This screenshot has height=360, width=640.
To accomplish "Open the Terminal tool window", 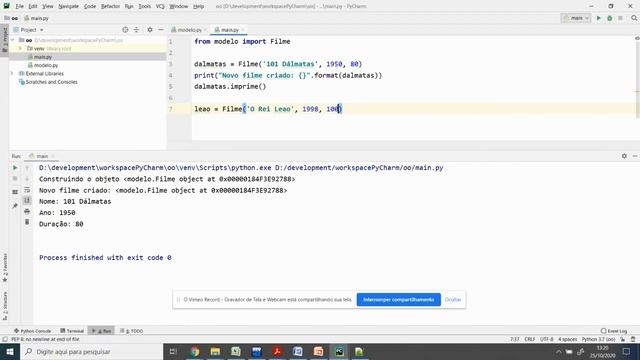I will (x=72, y=331).
